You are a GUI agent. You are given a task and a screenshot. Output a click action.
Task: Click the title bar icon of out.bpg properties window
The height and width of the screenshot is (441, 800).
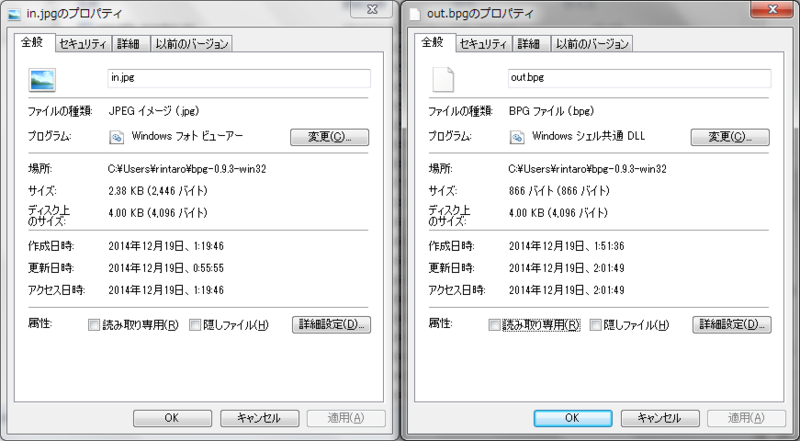point(415,14)
